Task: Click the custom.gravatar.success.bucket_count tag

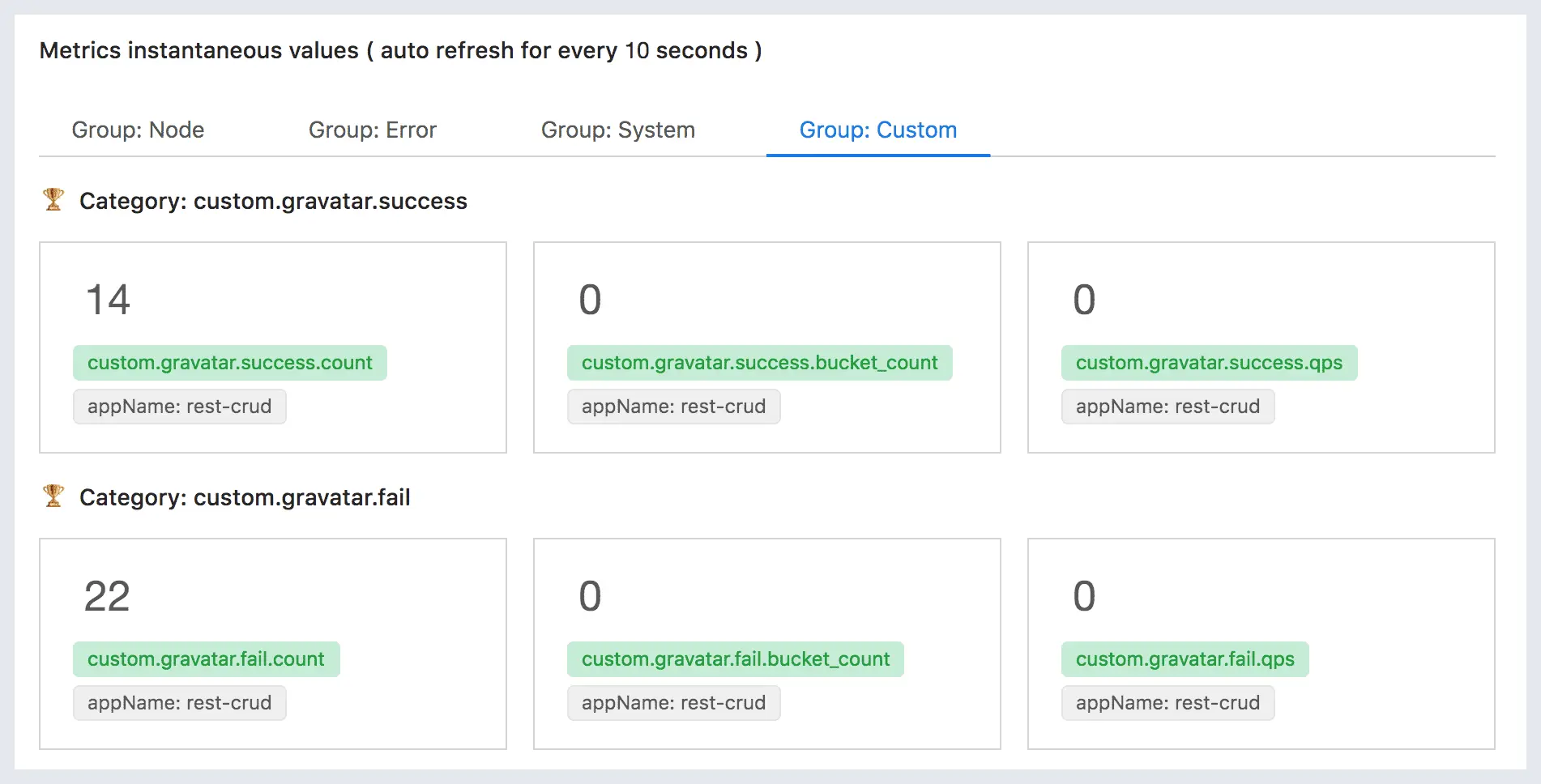Action: pyautogui.click(x=759, y=363)
